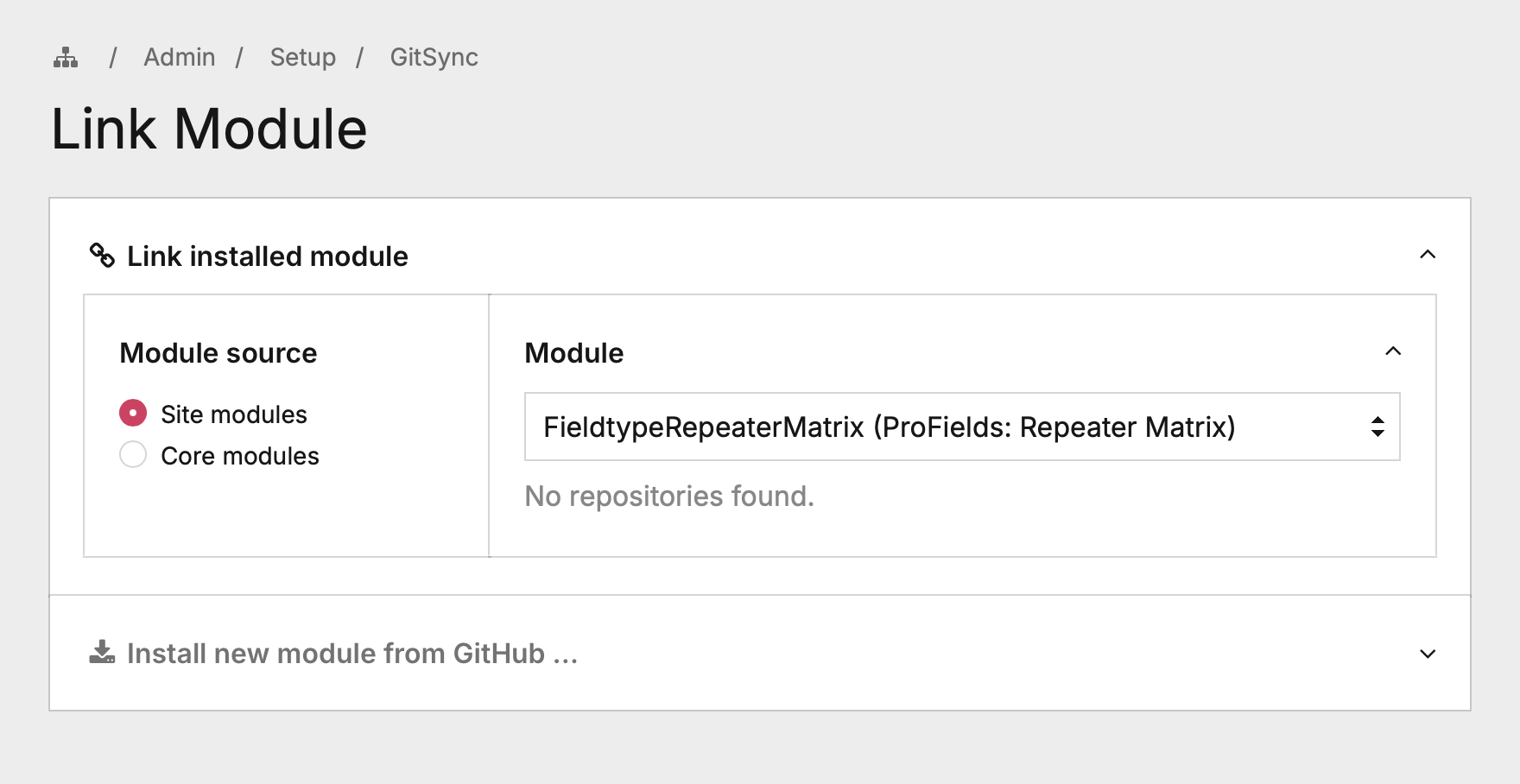
Task: Click the "Module source" field heading
Action: tap(218, 353)
